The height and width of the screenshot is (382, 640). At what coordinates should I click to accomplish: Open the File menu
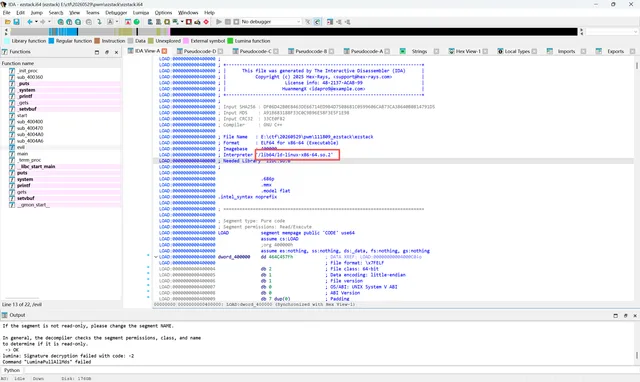coord(7,13)
